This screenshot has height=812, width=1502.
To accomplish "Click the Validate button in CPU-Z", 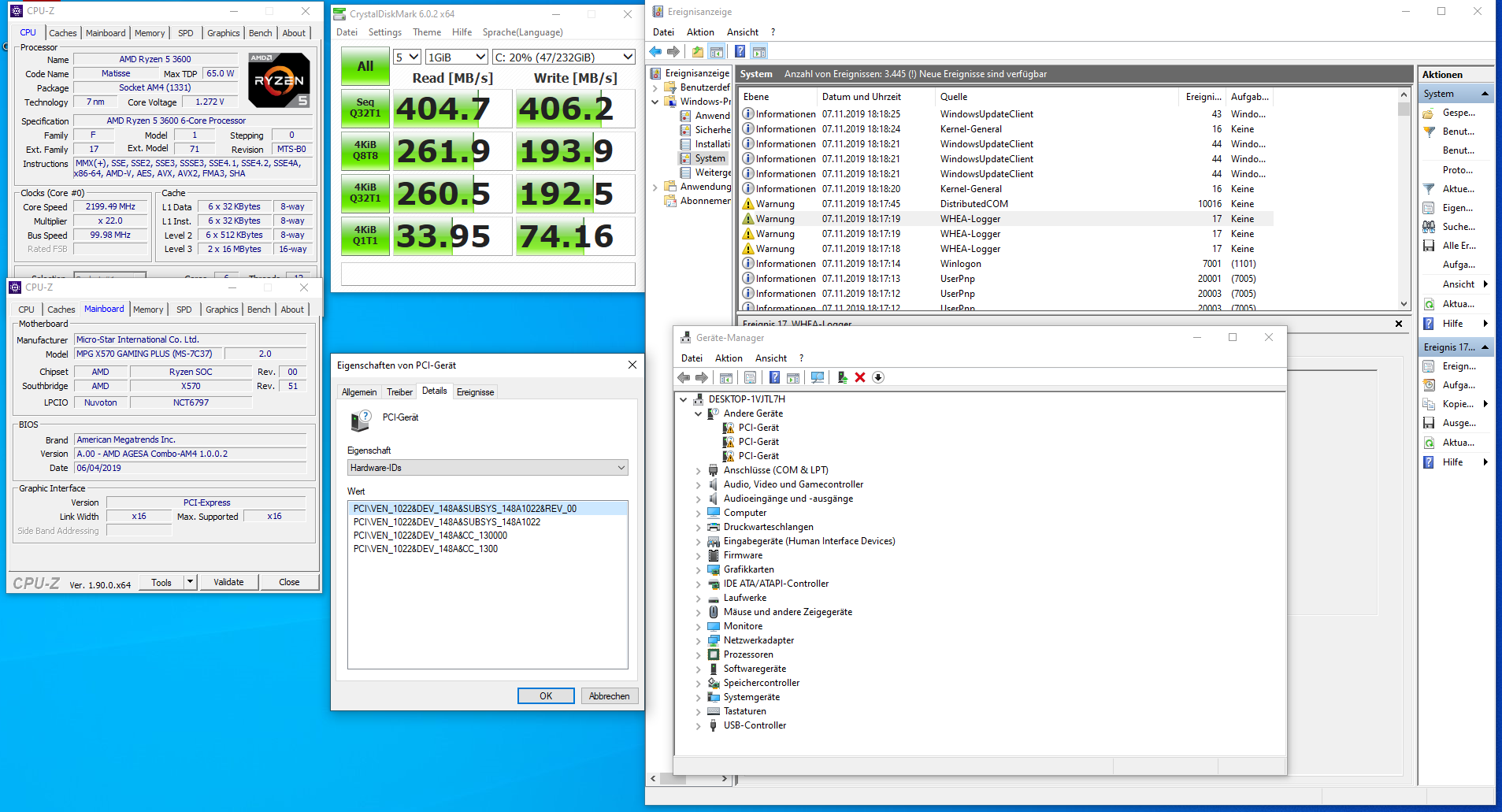I will (x=228, y=582).
